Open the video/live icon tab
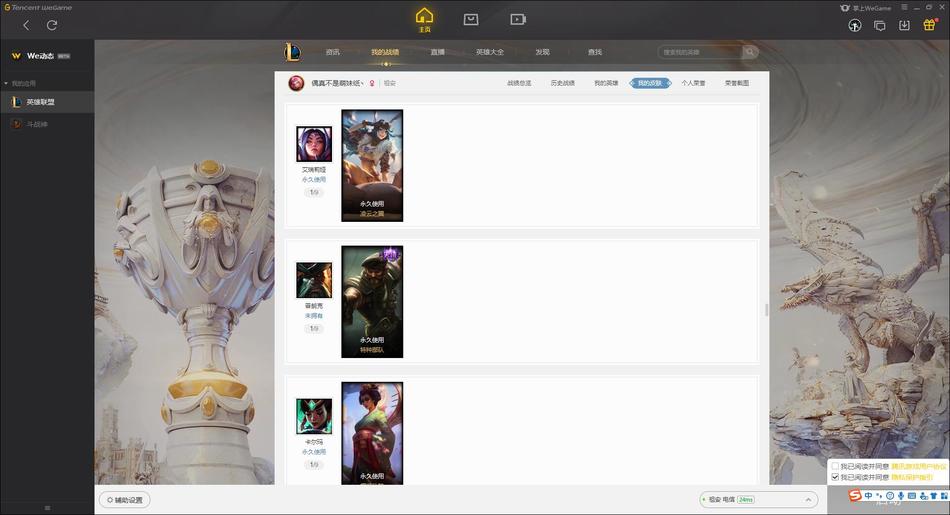This screenshot has height=515, width=950. click(518, 19)
